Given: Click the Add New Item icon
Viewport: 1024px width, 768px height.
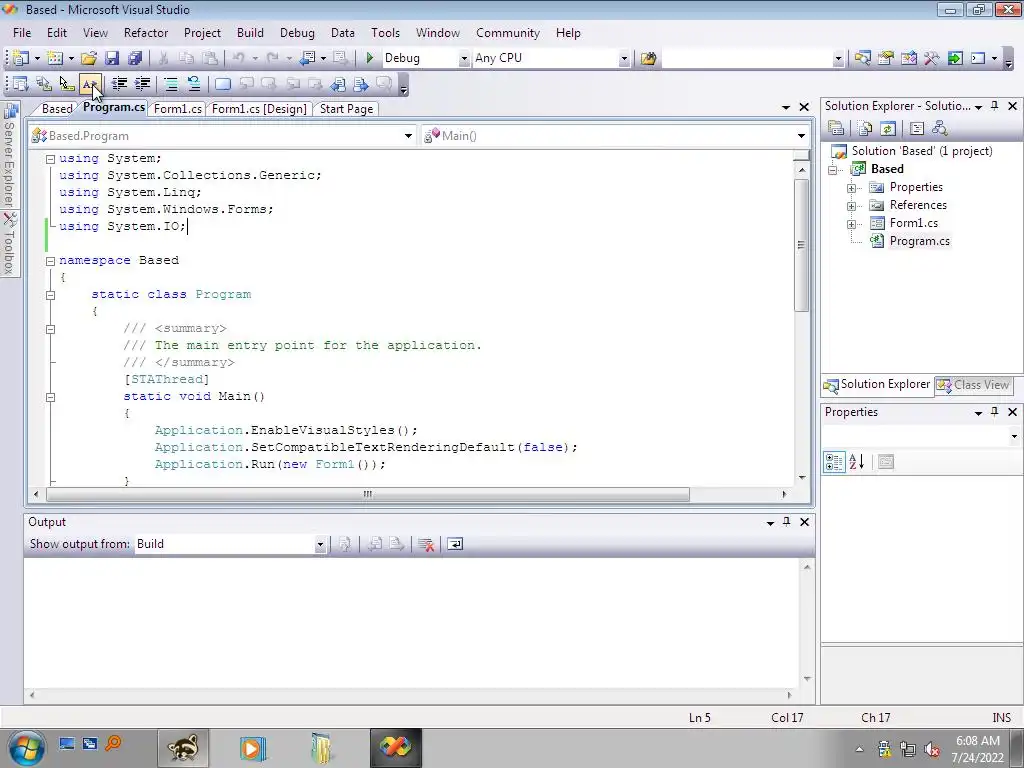Looking at the screenshot, I should pos(55,58).
